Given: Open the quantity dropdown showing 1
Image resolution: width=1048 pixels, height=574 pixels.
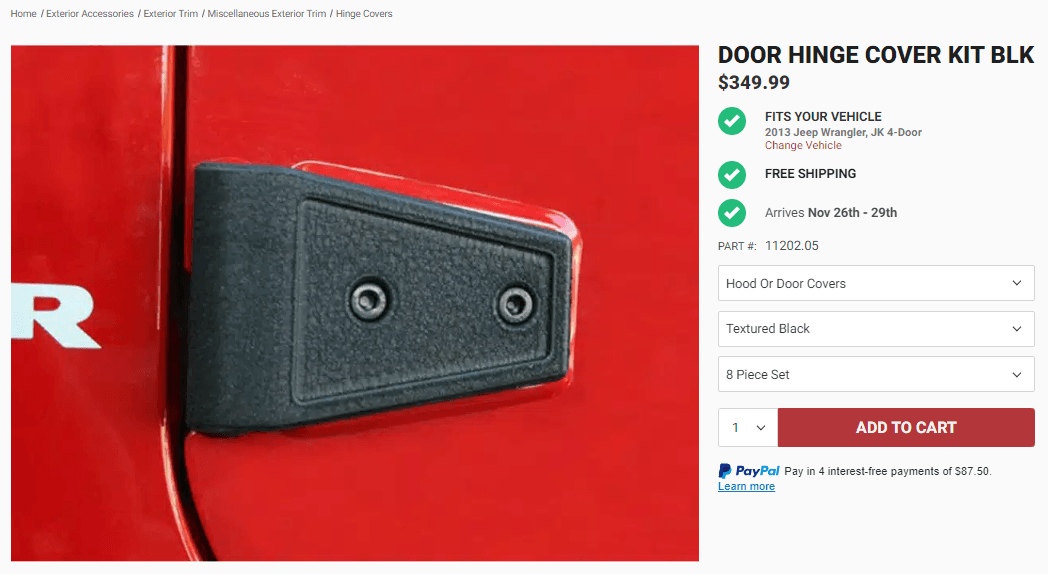Looking at the screenshot, I should pyautogui.click(x=748, y=428).
